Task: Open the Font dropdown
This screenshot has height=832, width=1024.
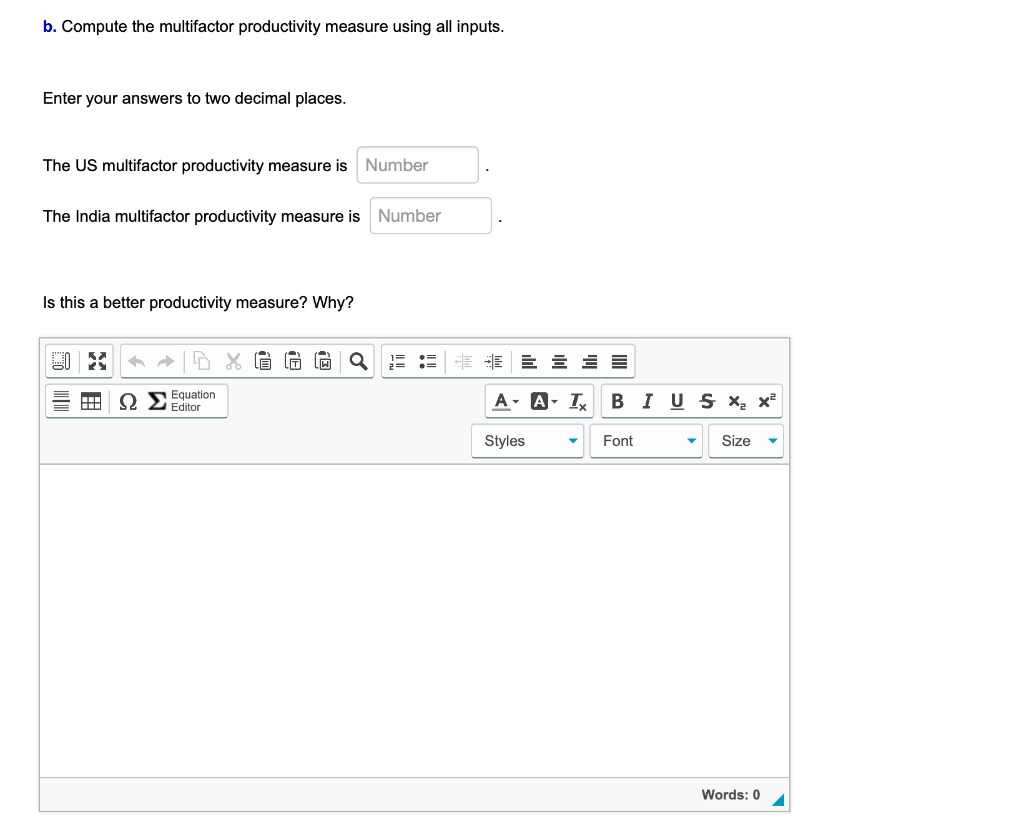Action: 647,441
